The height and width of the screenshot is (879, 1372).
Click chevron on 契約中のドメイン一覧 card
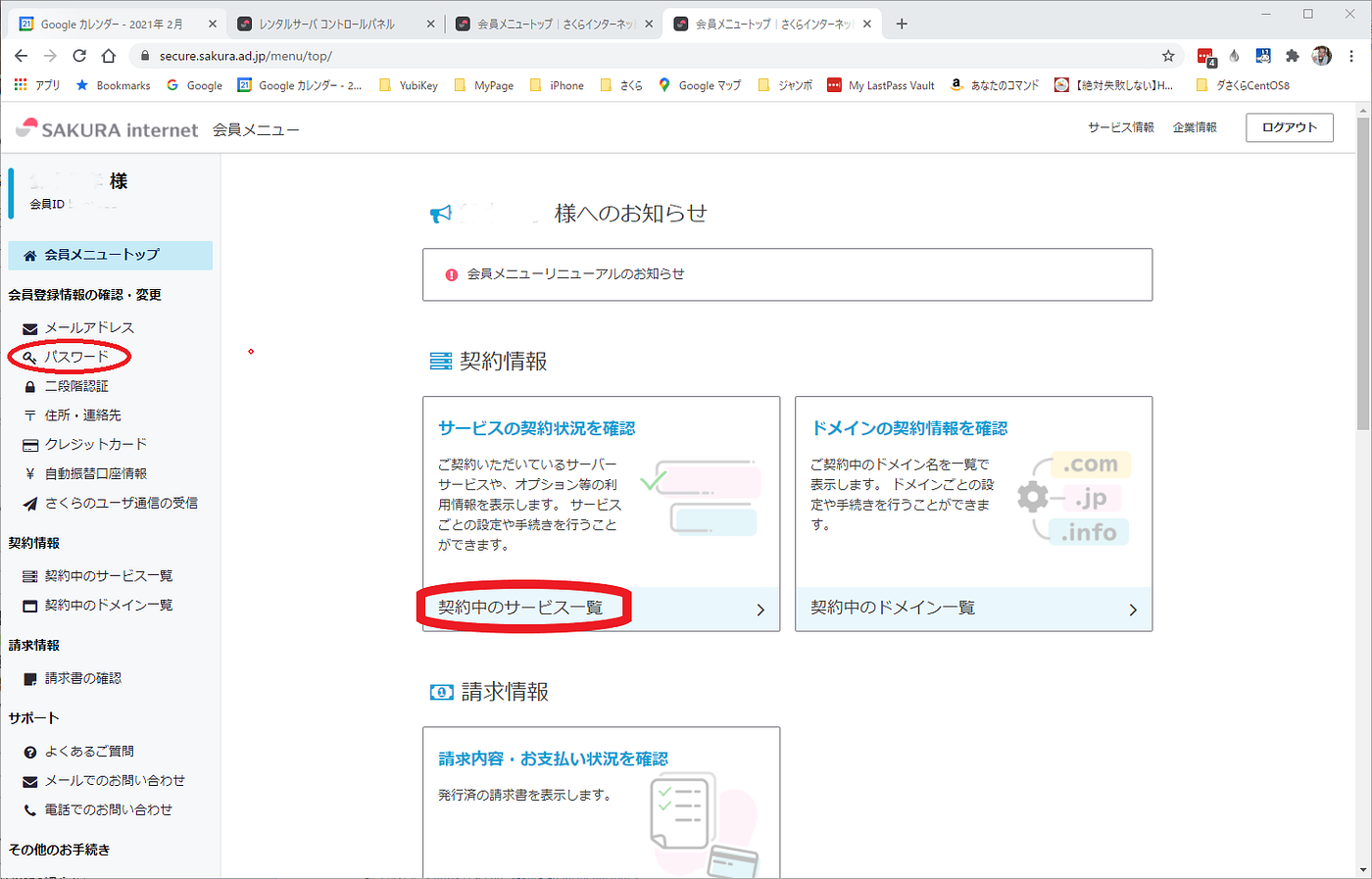1133,610
